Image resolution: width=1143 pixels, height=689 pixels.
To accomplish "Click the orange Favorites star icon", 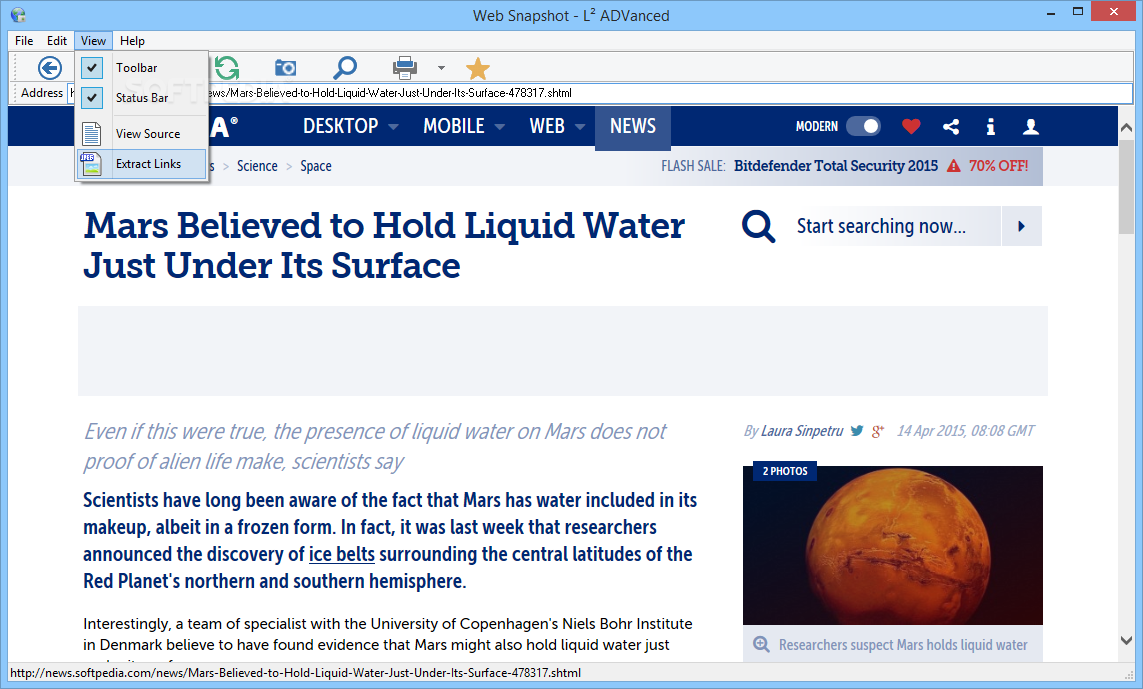I will point(477,69).
